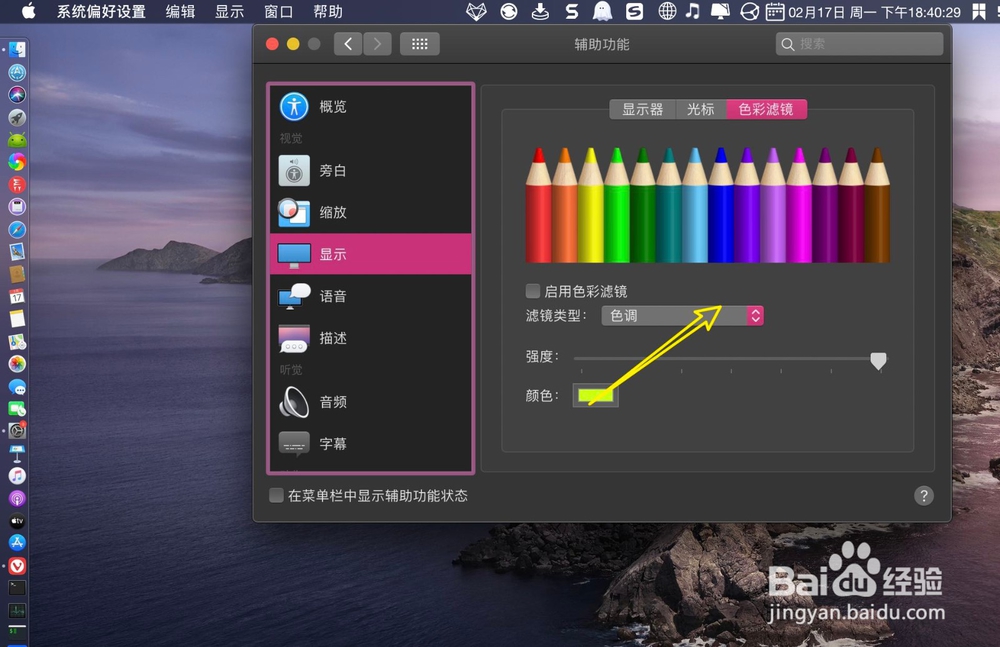
Task: Select the 描述 descriptions icon
Action: pos(294,338)
